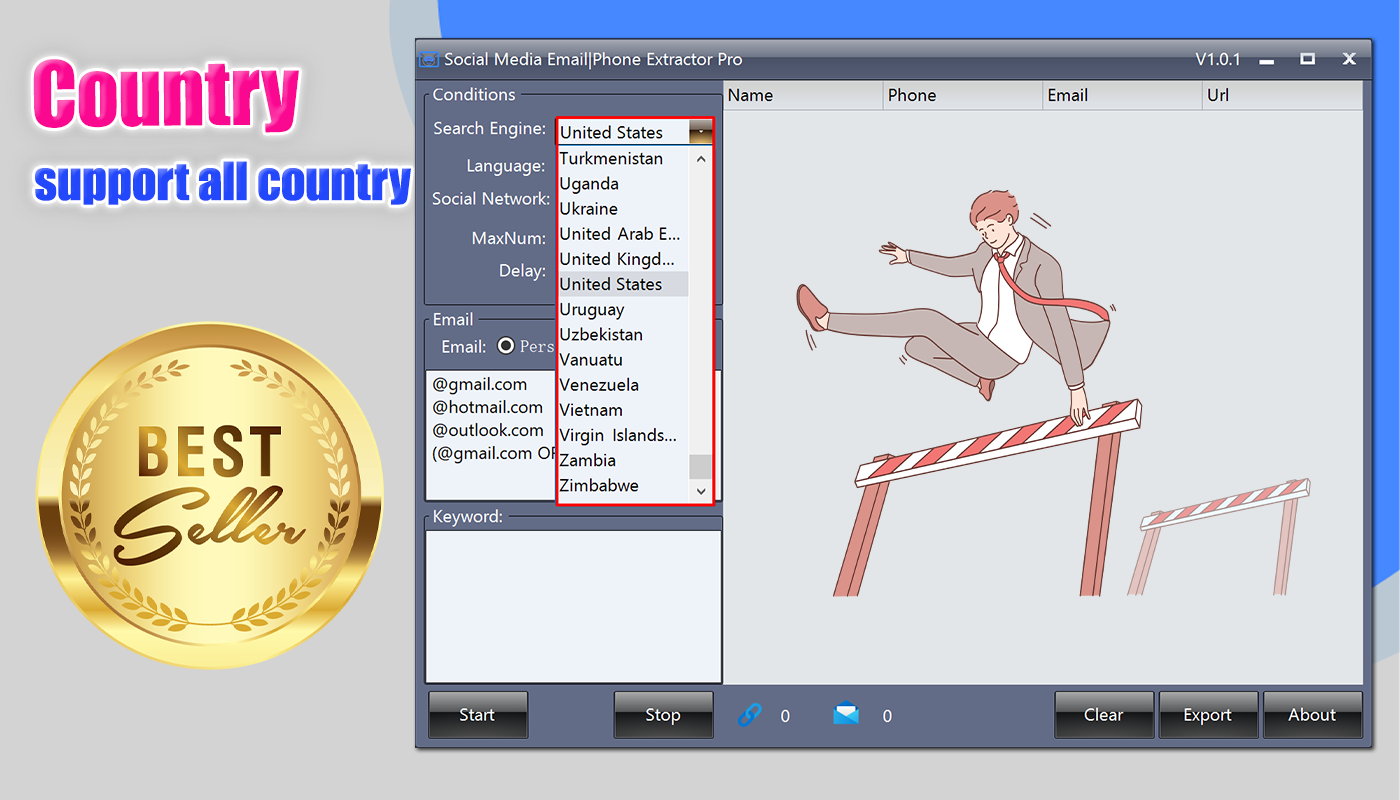Open the Export button
1400x800 pixels.
pyautogui.click(x=1208, y=715)
